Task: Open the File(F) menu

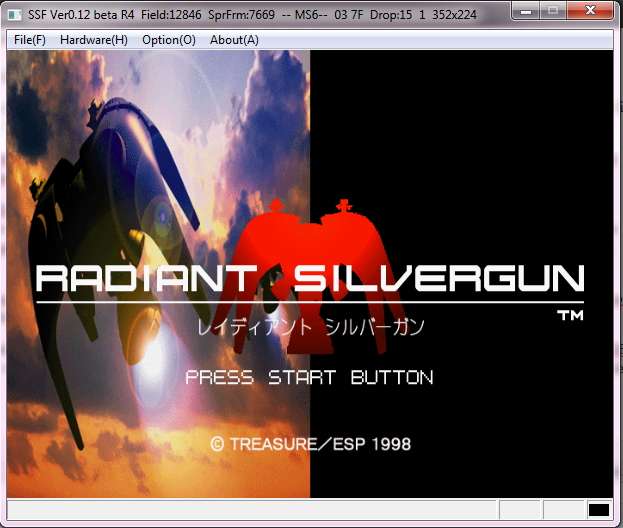Action: coord(30,40)
